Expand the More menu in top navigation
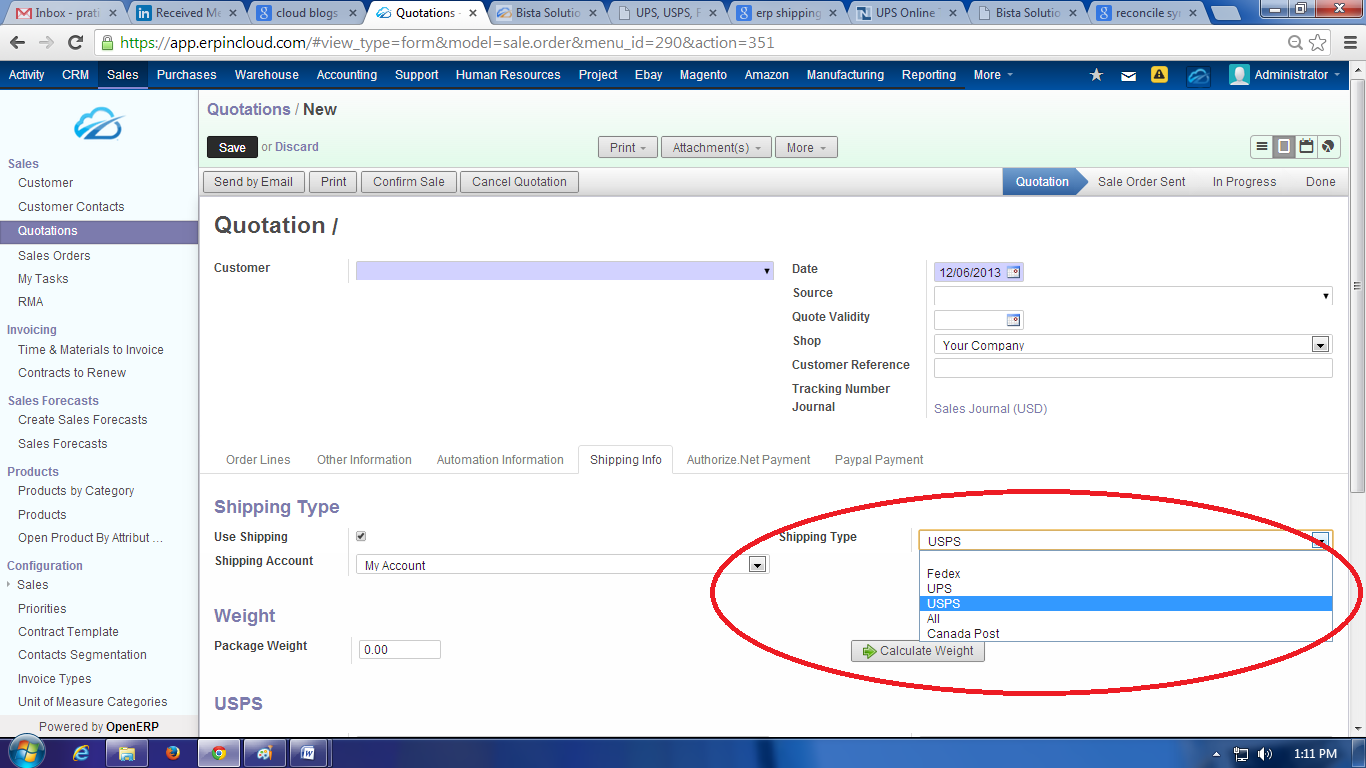 click(x=993, y=75)
